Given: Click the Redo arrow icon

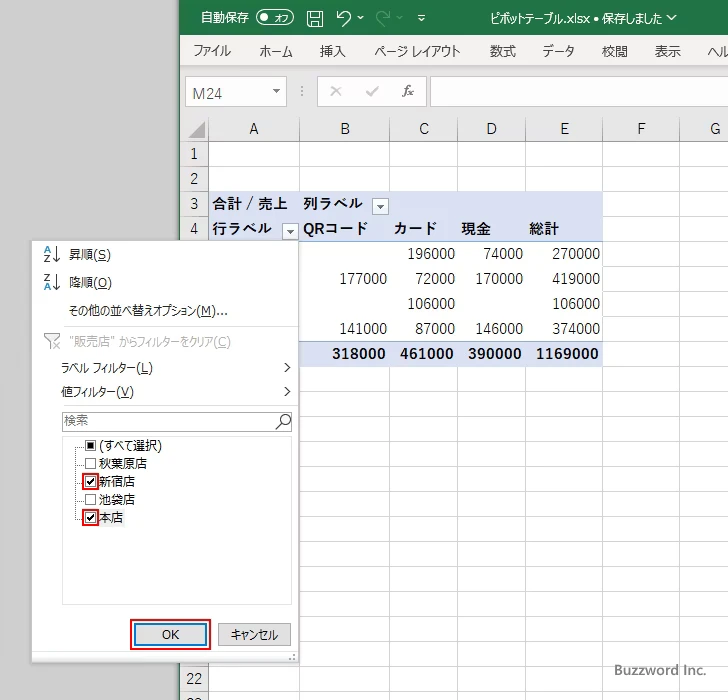Looking at the screenshot, I should pyautogui.click(x=383, y=19).
